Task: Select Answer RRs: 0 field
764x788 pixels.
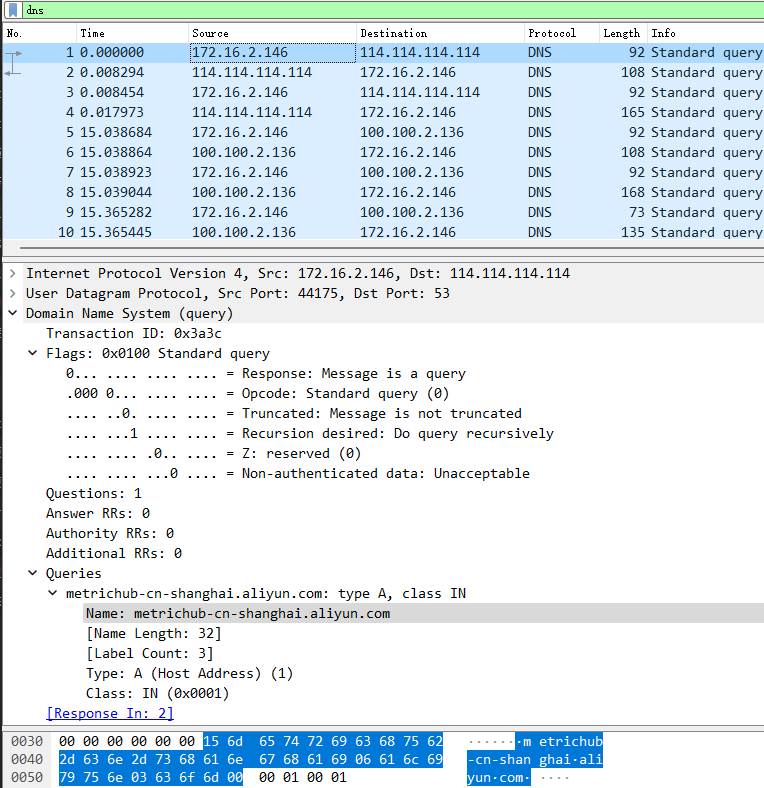Action: (x=98, y=514)
